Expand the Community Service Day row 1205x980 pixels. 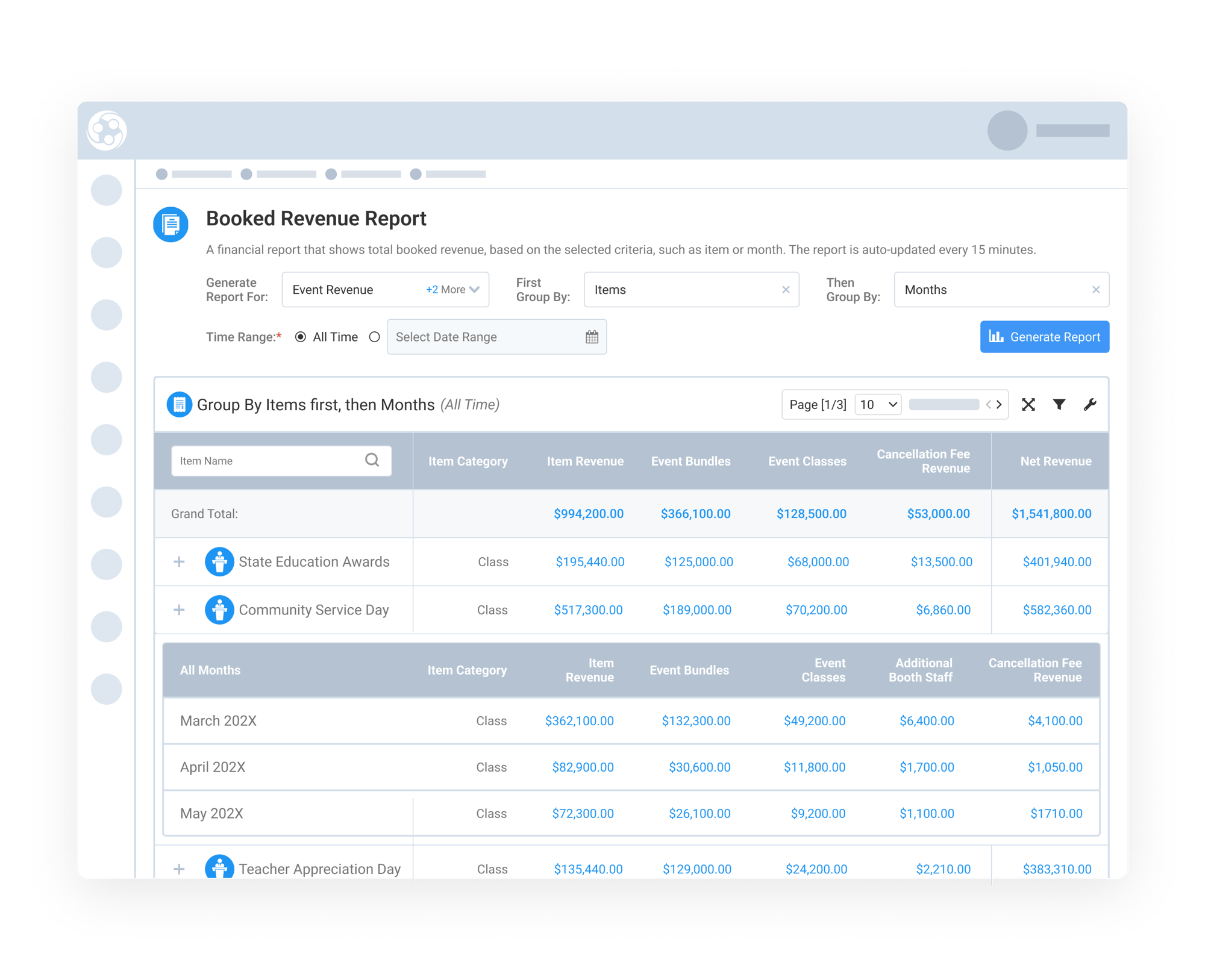179,610
